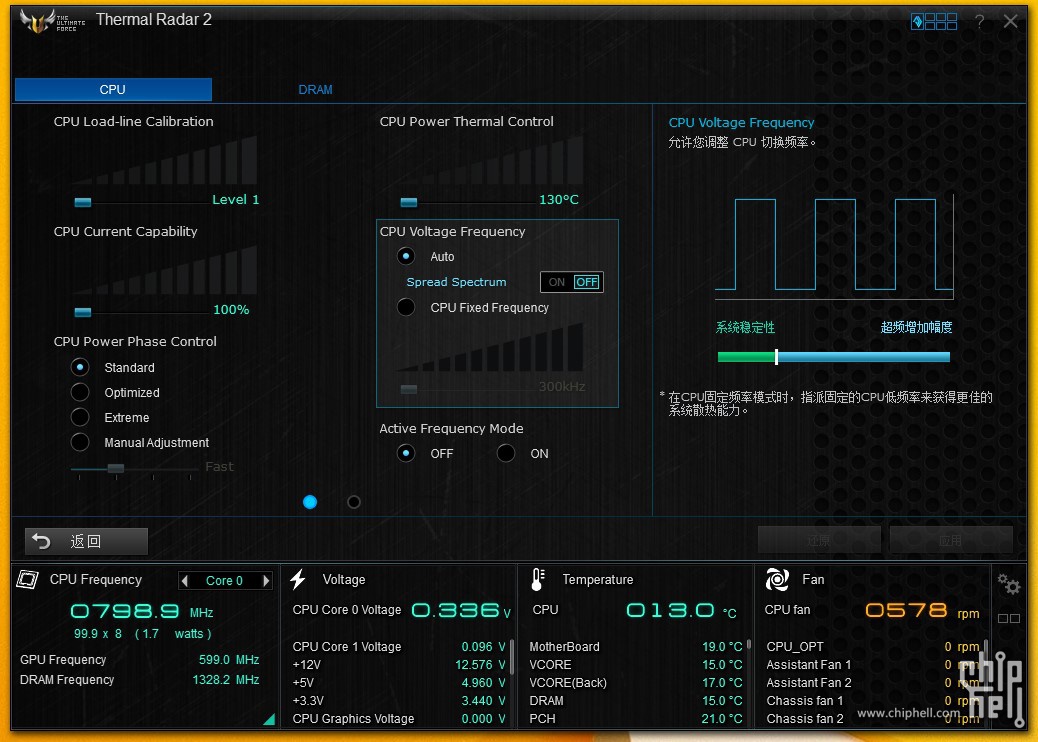Click the Fan list scrollbar
This screenshot has width=1038, height=742.
(x=986, y=655)
